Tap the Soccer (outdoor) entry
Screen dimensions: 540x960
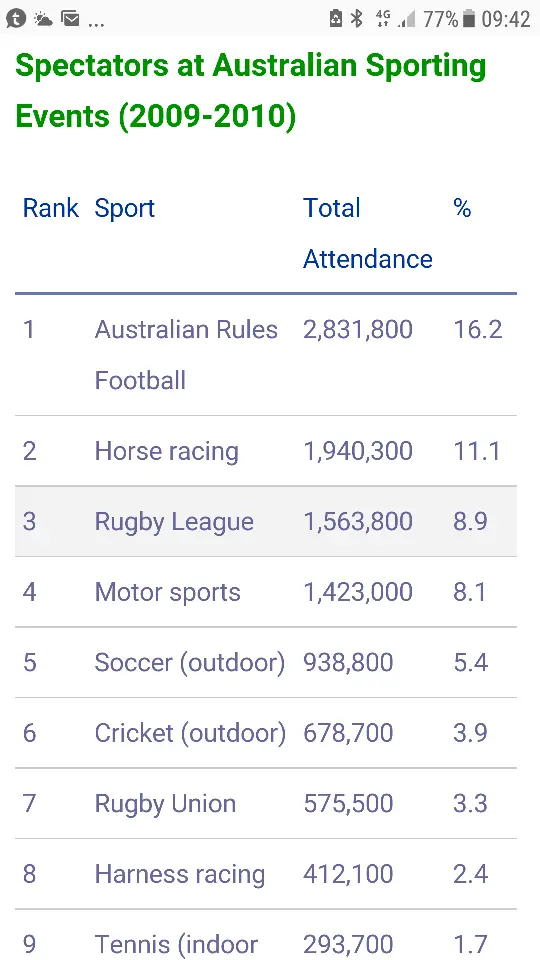190,663
